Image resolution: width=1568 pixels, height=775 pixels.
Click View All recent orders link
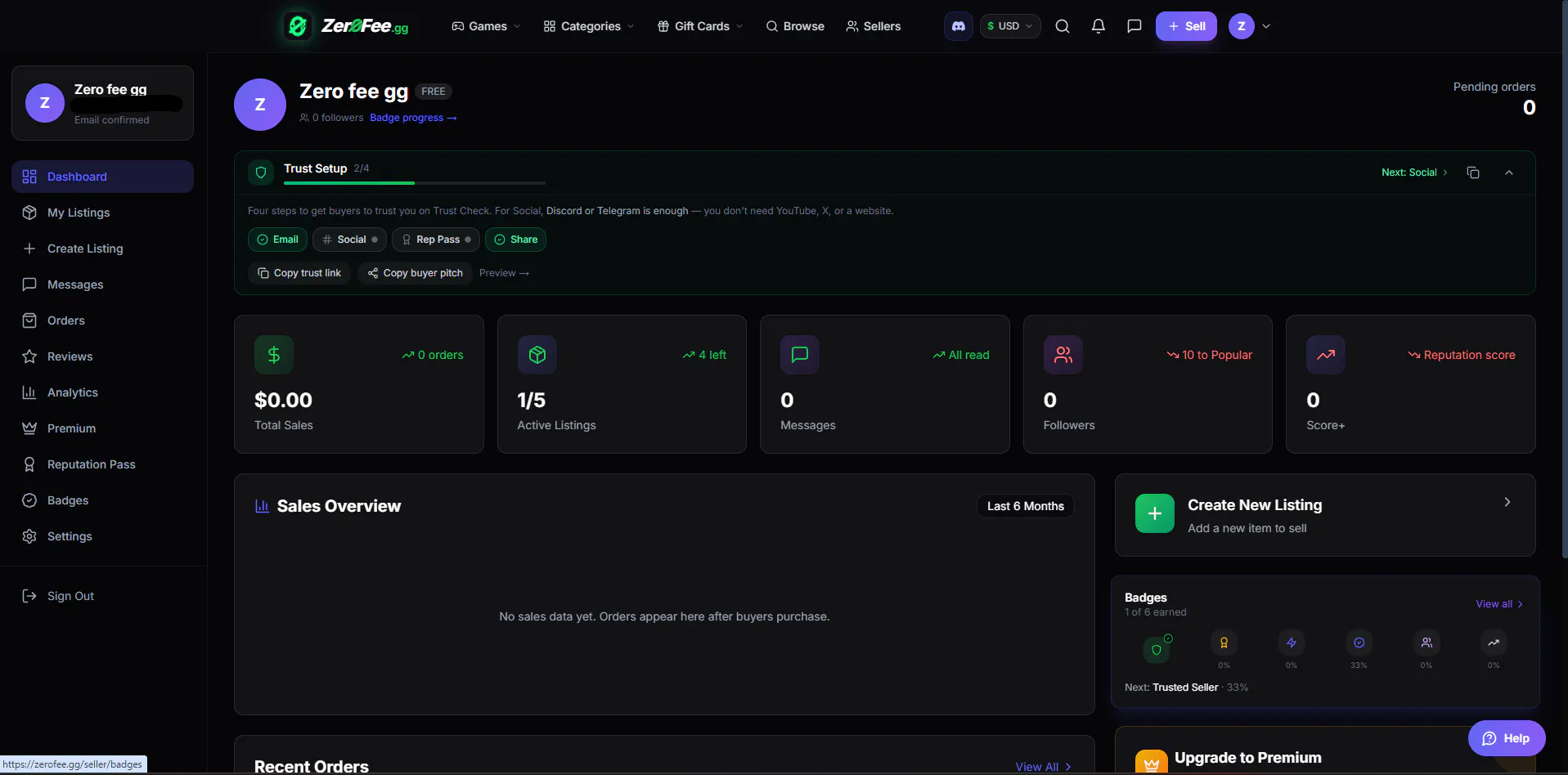[x=1043, y=767]
